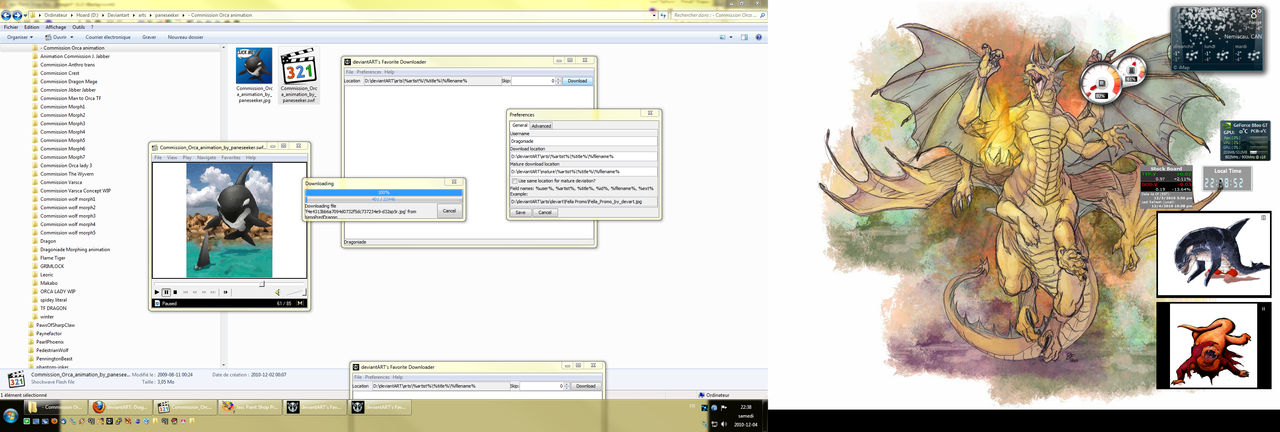Switch to the General tab in Preferences
This screenshot has height=432, width=1280.
tap(520, 126)
